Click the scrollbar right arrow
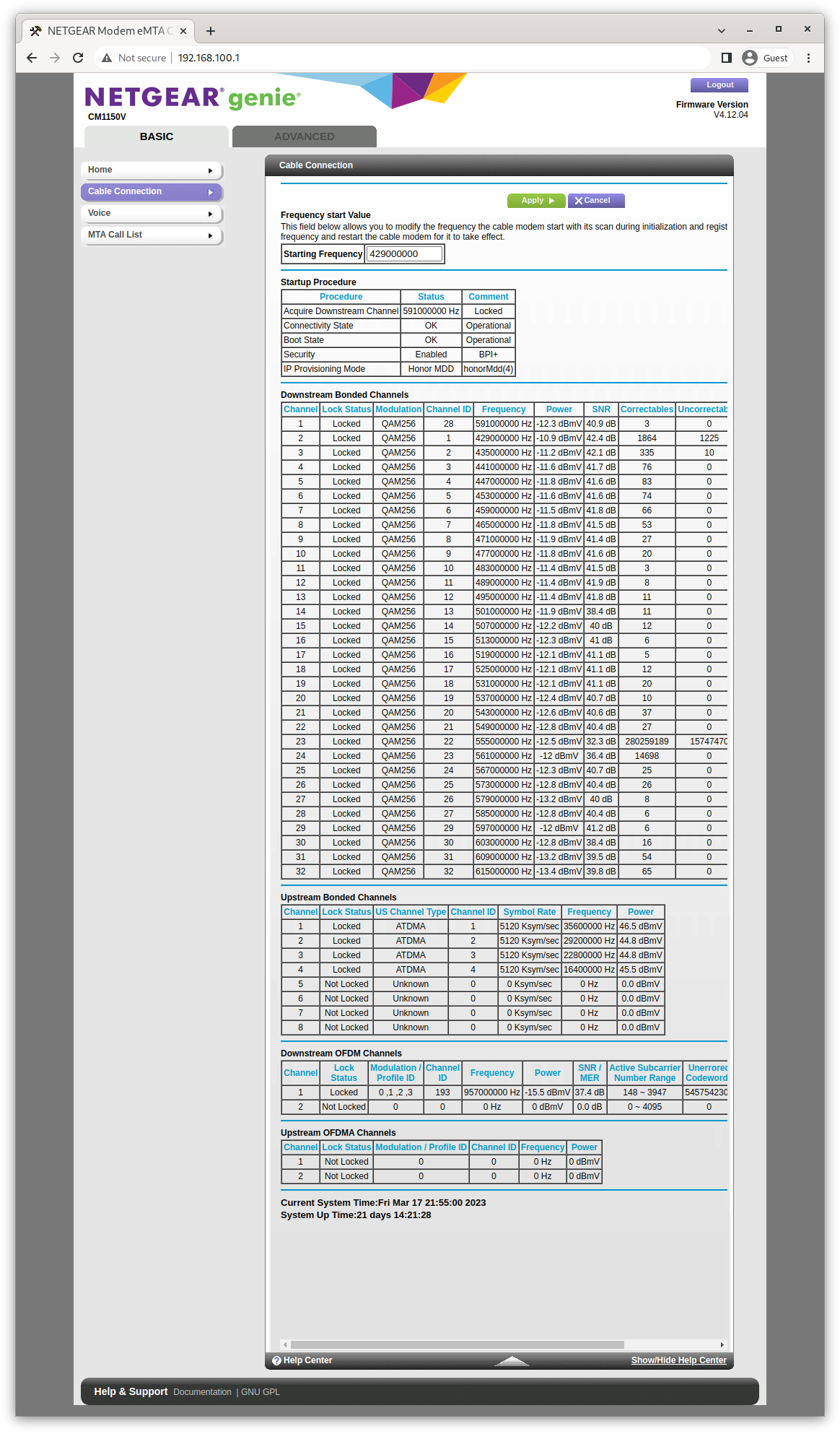Screen dimensions: 840x1434 coord(722,1344)
